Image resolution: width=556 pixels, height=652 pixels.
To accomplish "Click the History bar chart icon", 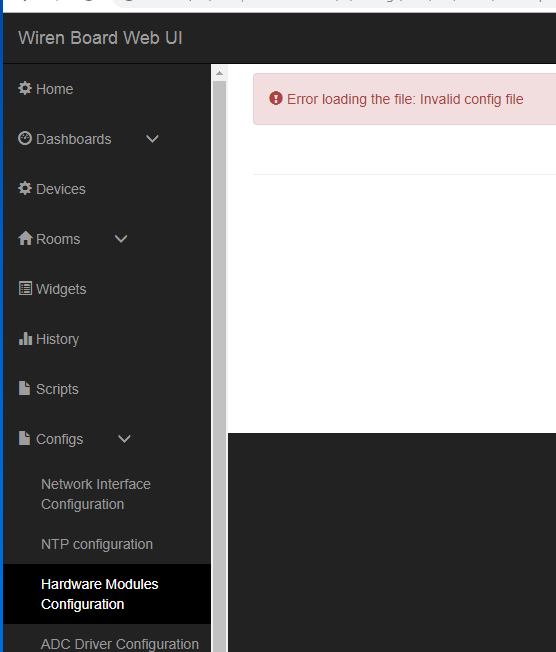I will pyautogui.click(x=25, y=338).
